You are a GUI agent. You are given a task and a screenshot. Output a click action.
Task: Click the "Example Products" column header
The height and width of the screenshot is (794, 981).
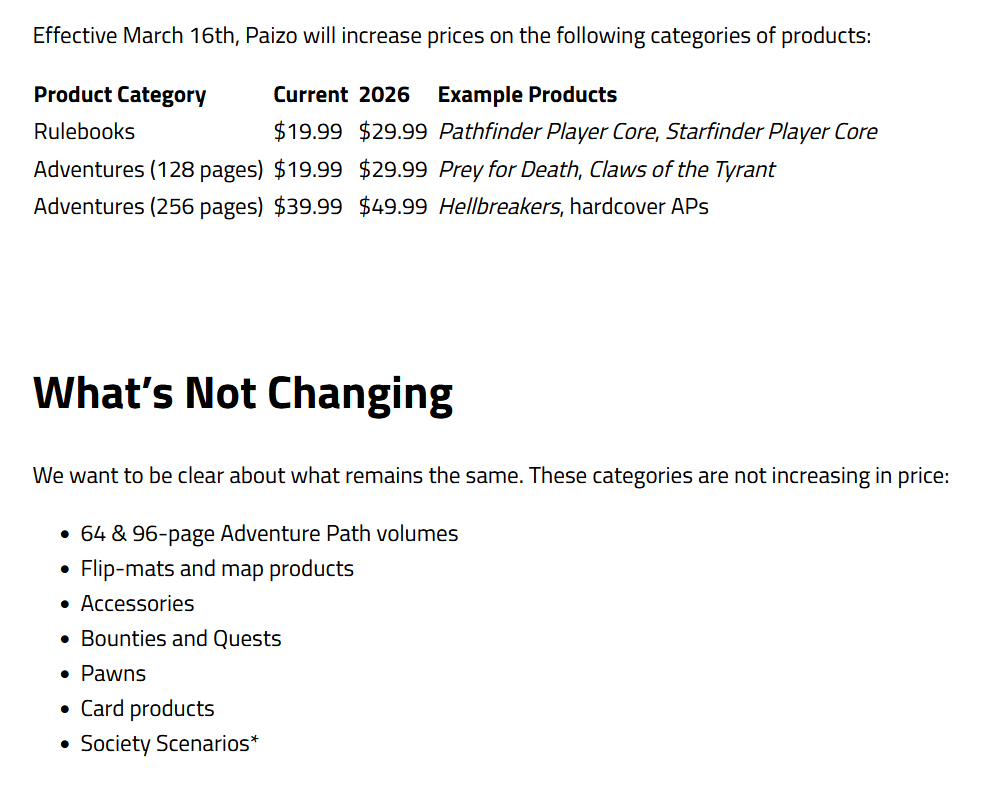click(527, 95)
